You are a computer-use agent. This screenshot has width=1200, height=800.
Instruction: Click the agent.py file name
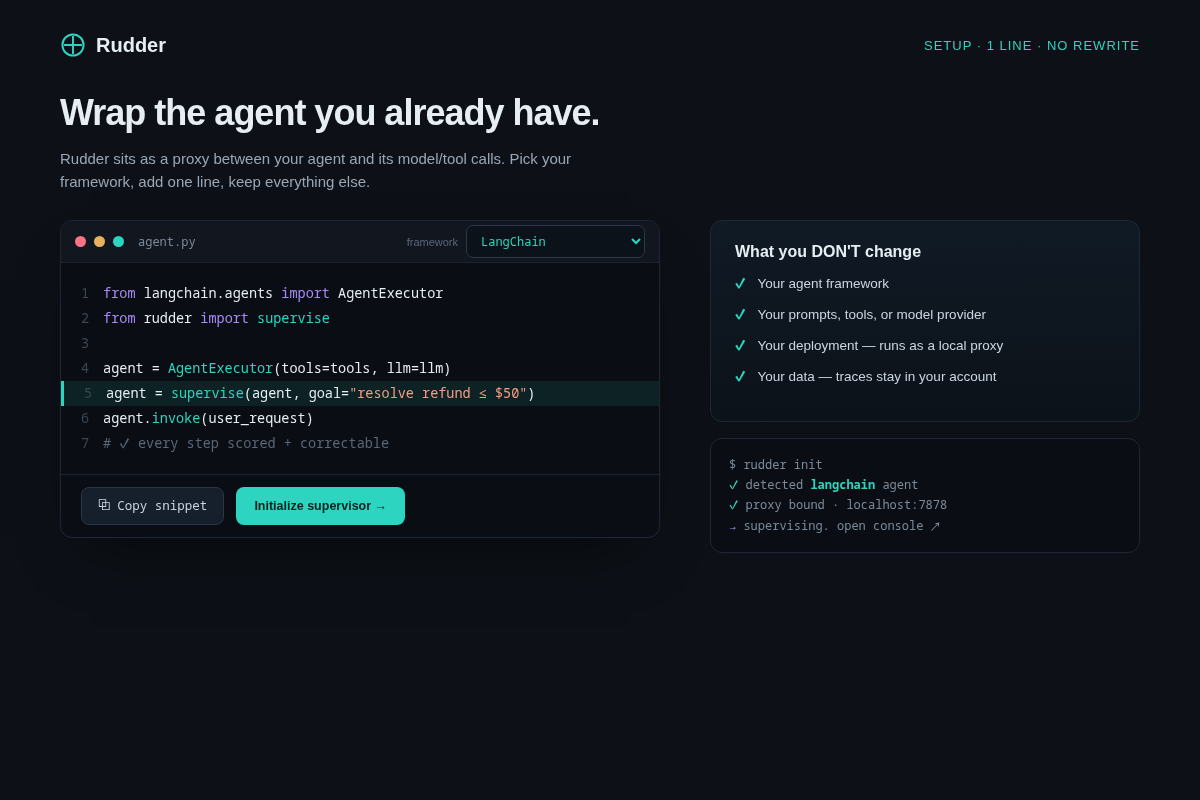point(167,242)
